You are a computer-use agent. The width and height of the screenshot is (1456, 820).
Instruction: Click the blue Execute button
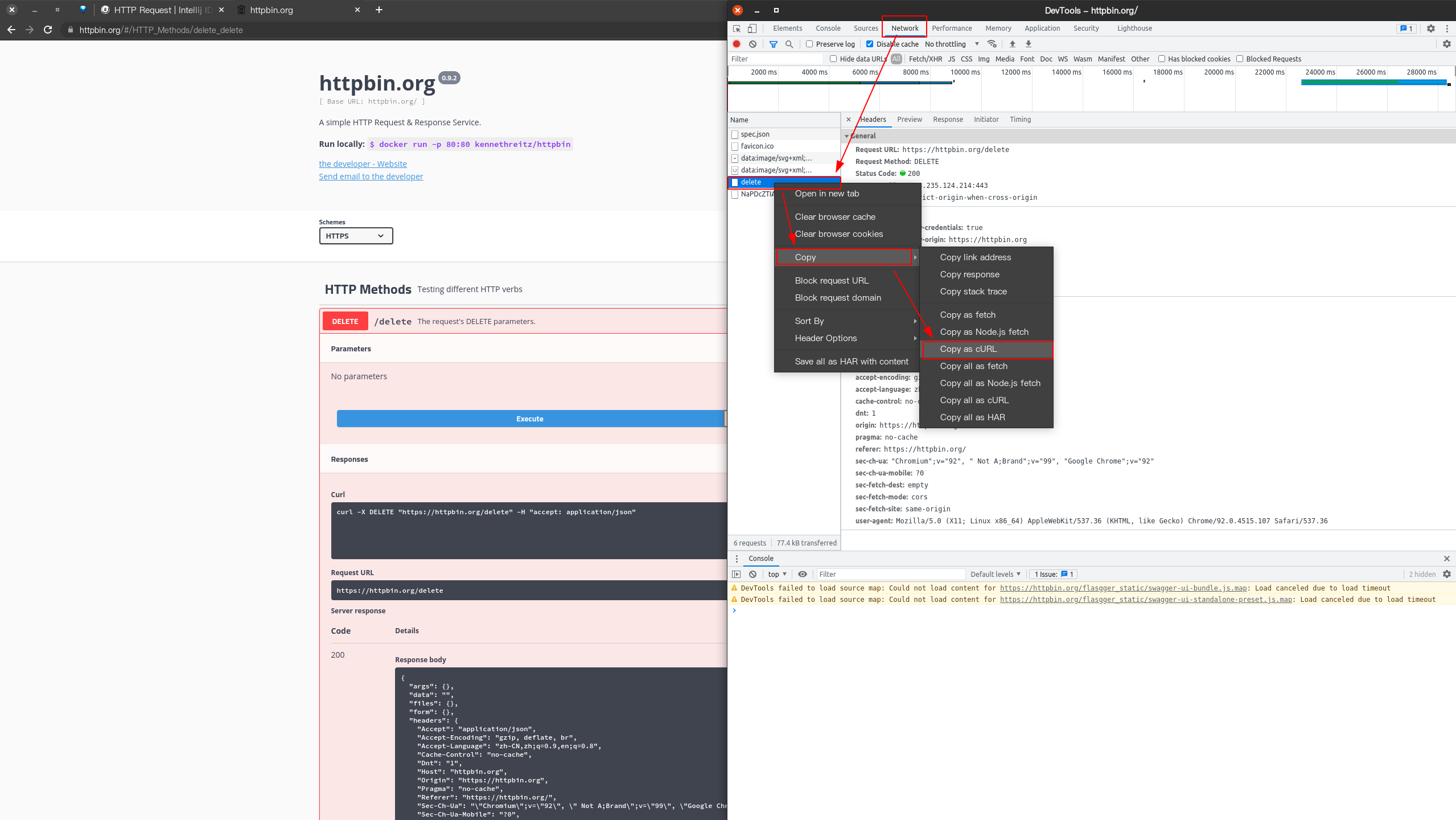(x=530, y=419)
